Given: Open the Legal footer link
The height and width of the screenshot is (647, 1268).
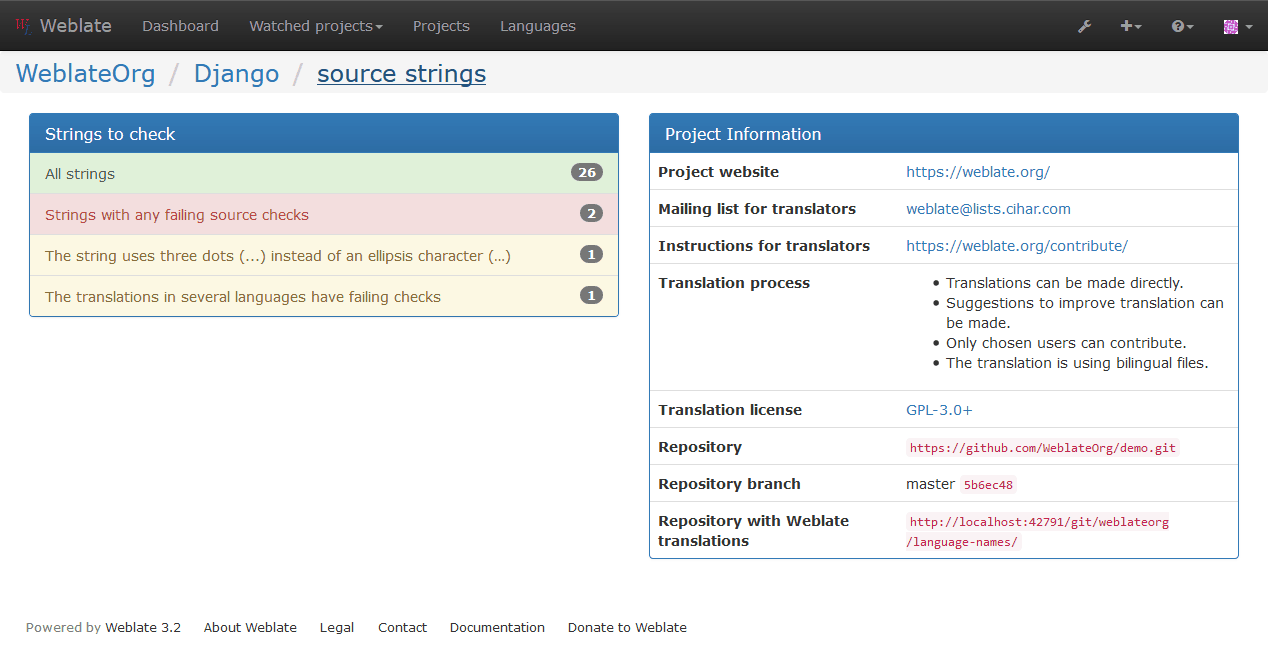Looking at the screenshot, I should [x=337, y=628].
